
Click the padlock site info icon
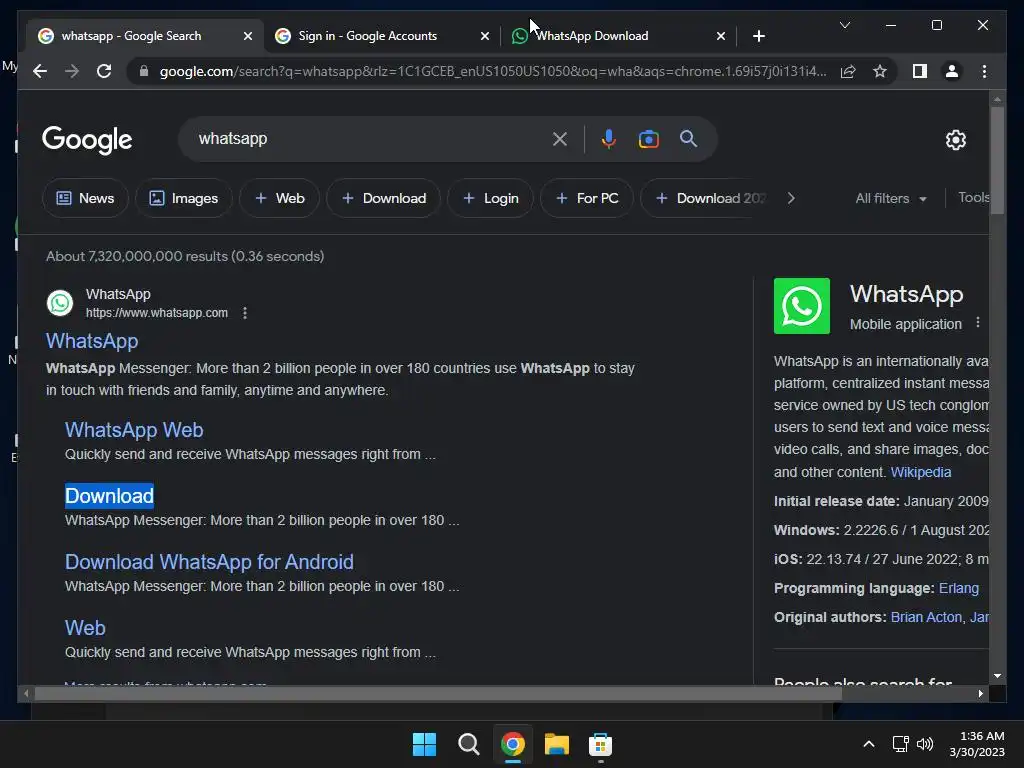click(x=144, y=71)
